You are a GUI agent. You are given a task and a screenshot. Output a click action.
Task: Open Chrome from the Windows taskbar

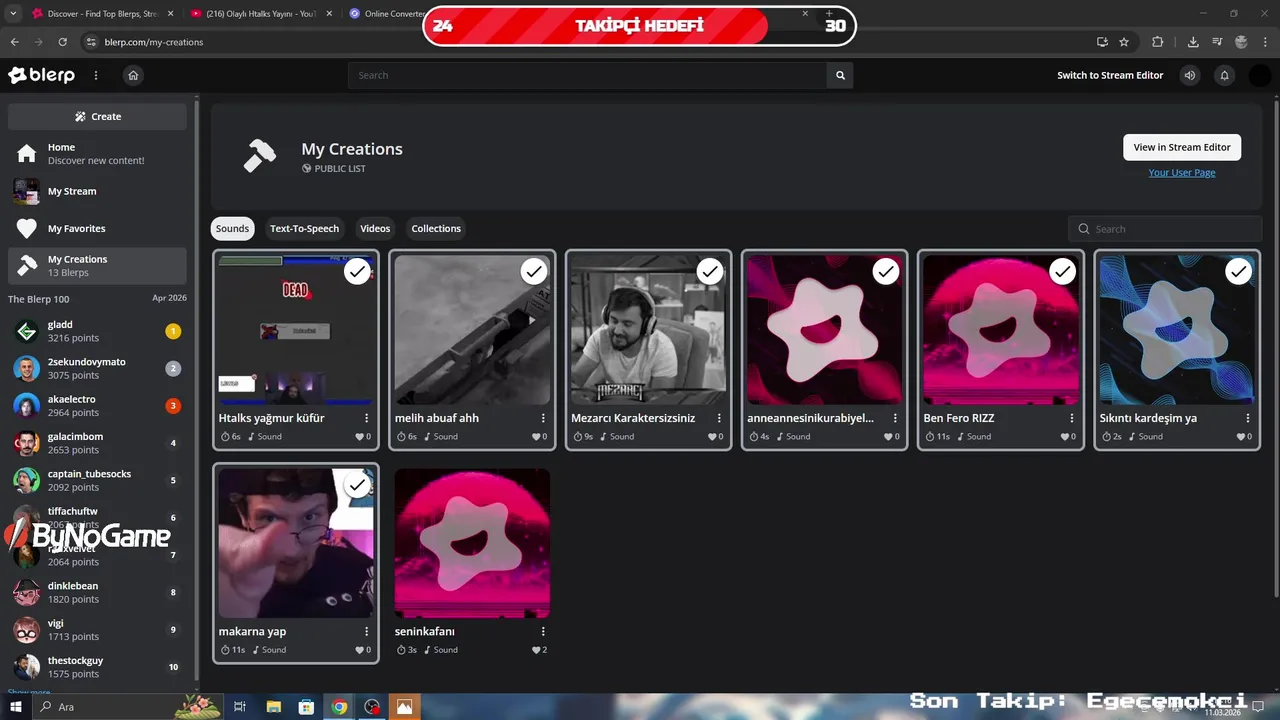coord(339,707)
